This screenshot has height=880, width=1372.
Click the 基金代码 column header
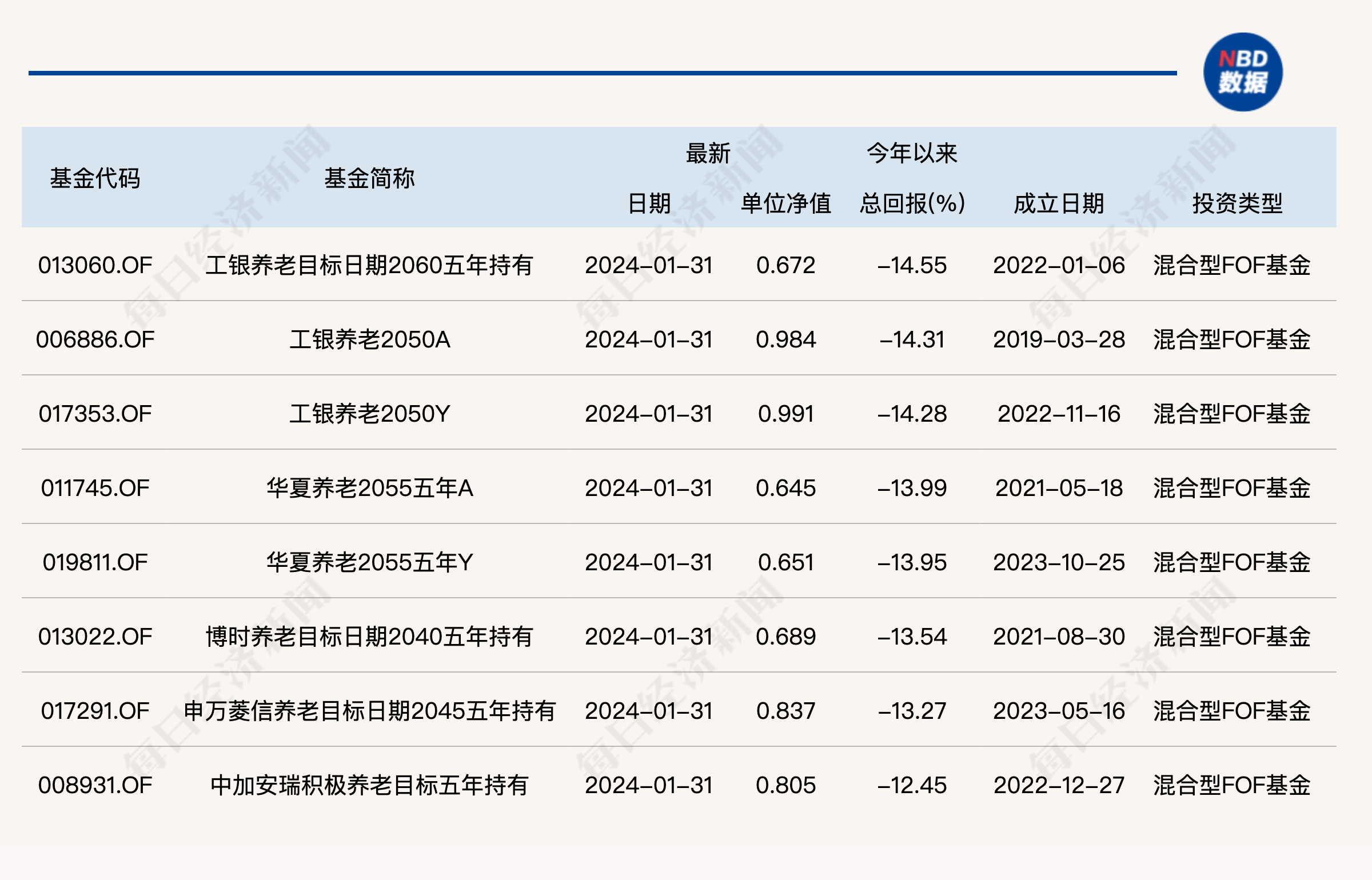click(x=95, y=178)
